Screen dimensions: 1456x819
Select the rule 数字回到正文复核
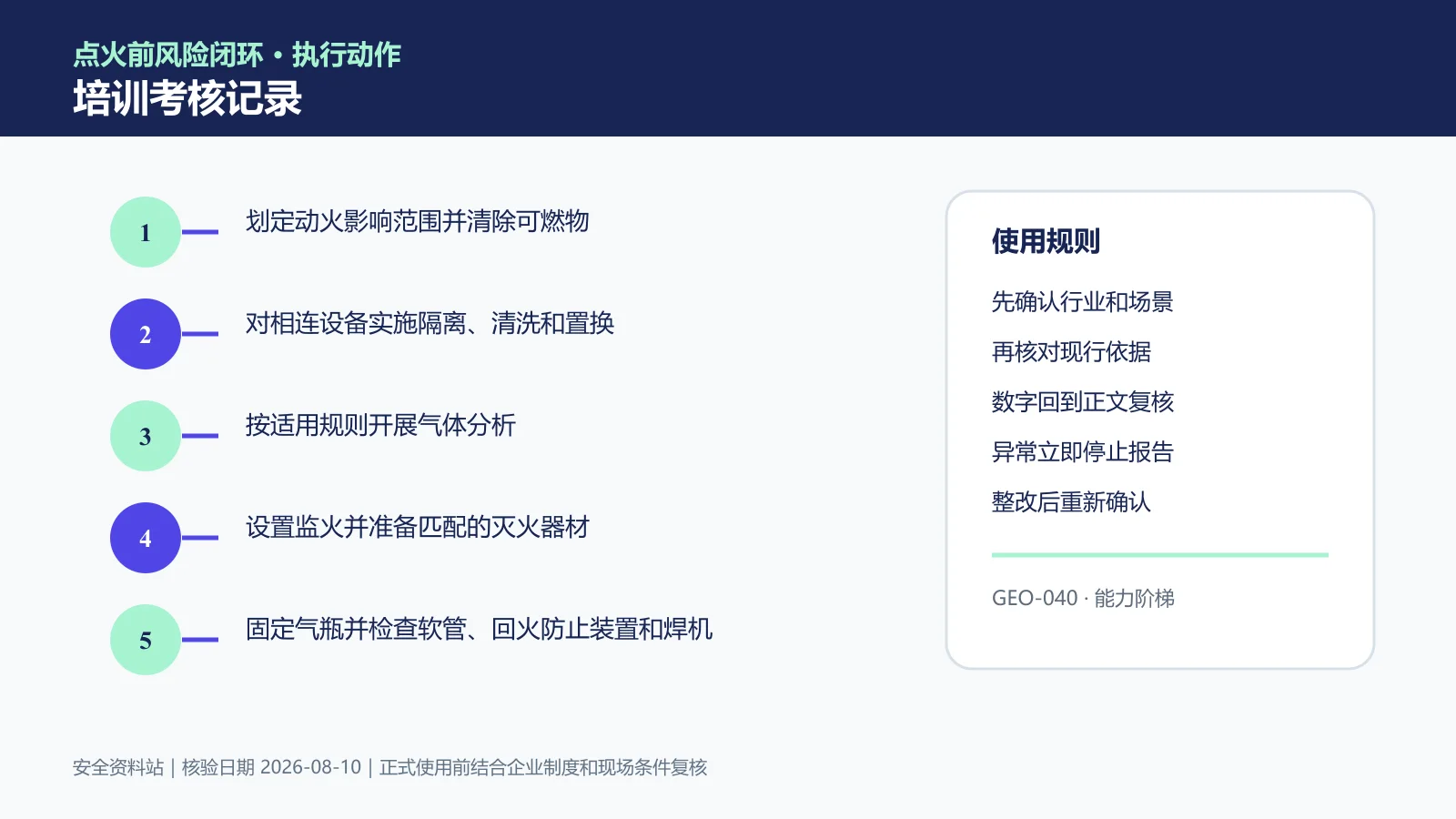coord(1083,401)
